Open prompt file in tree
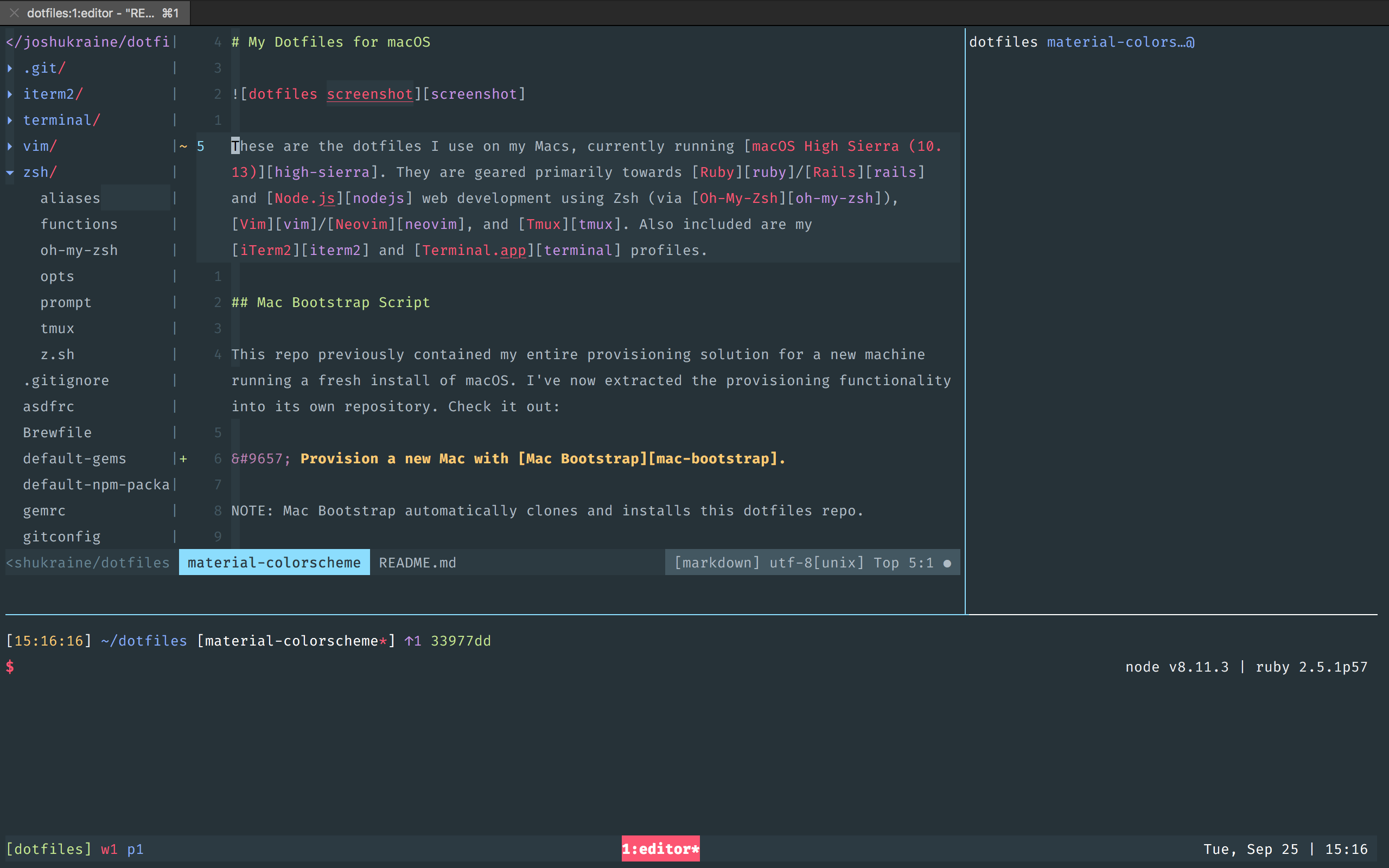 coord(66,303)
